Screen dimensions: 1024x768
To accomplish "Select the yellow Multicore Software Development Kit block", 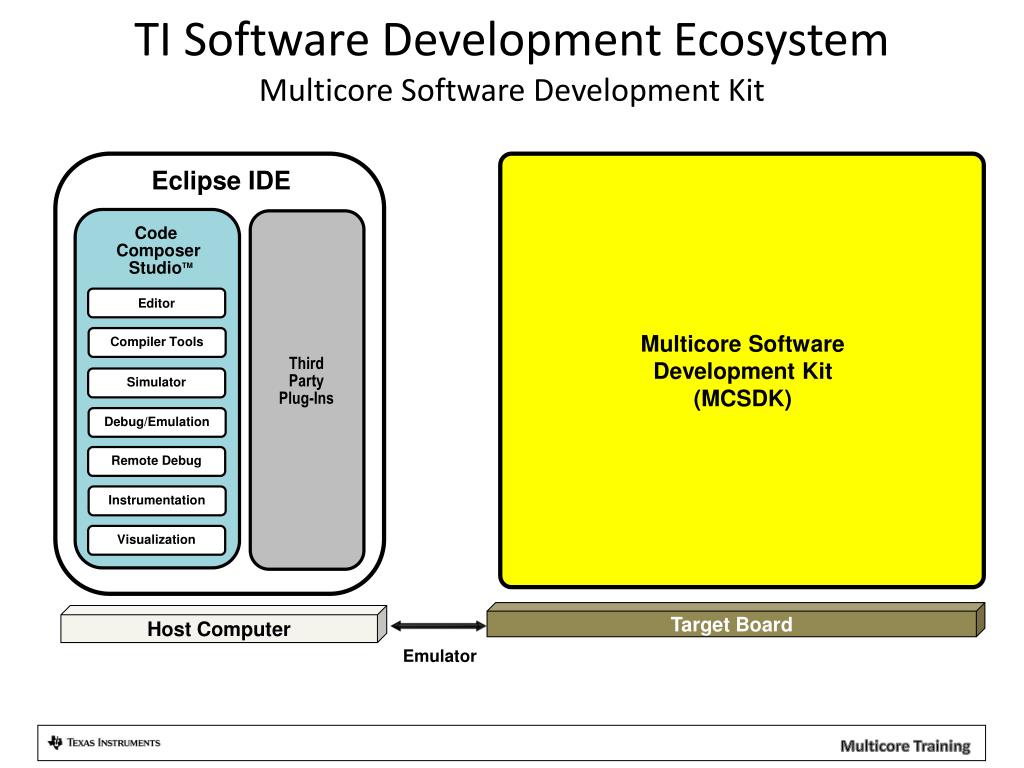I will tap(742, 370).
